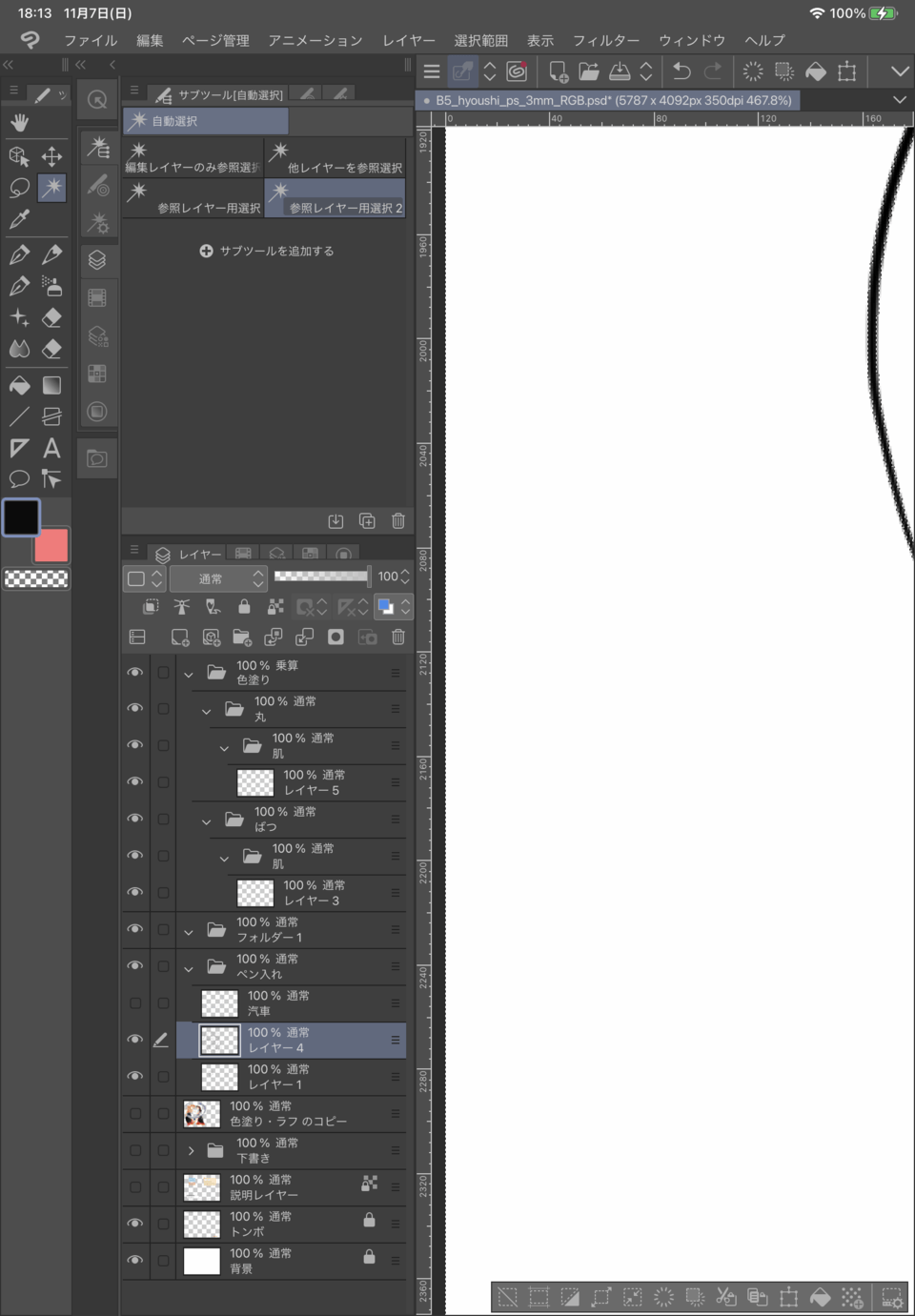Select the Lasso selection tool
This screenshot has height=1316, width=915.
pos(19,188)
